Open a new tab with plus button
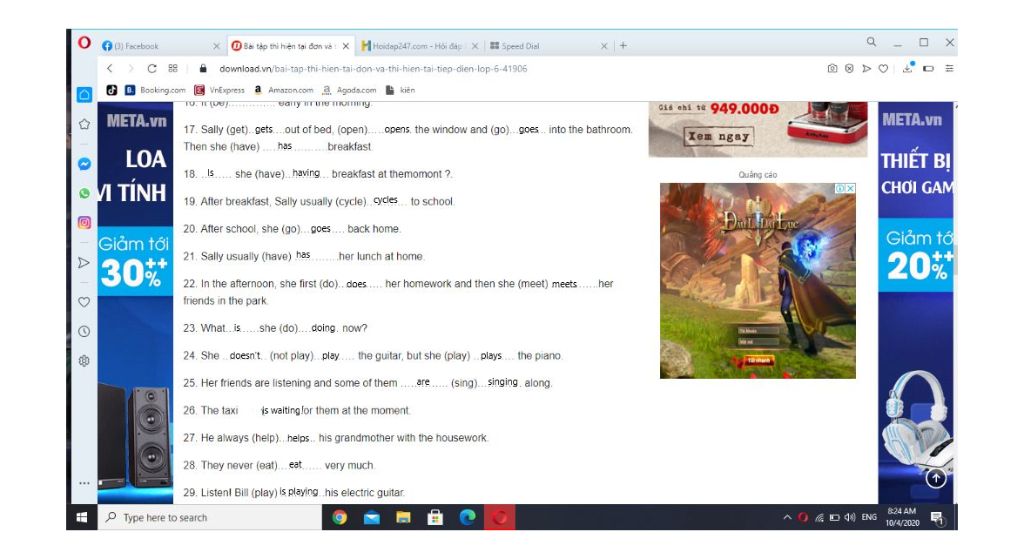 pos(623,46)
